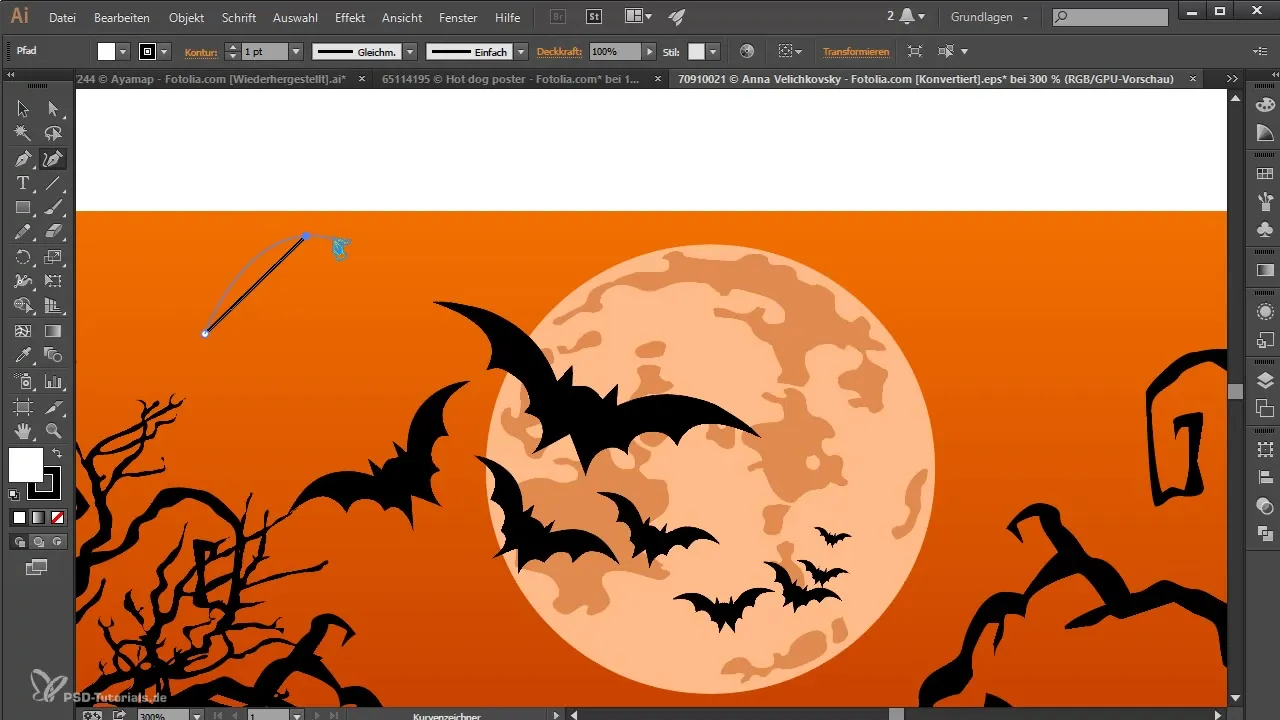This screenshot has width=1280, height=720.
Task: Enable Draw Normal mode
Action: [x=19, y=542]
